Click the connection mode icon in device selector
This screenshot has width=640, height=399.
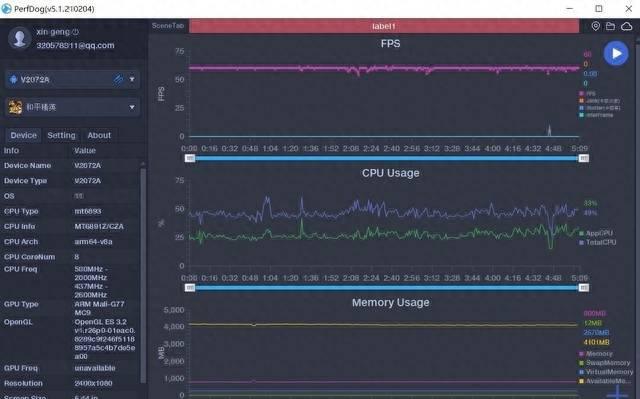pos(118,79)
